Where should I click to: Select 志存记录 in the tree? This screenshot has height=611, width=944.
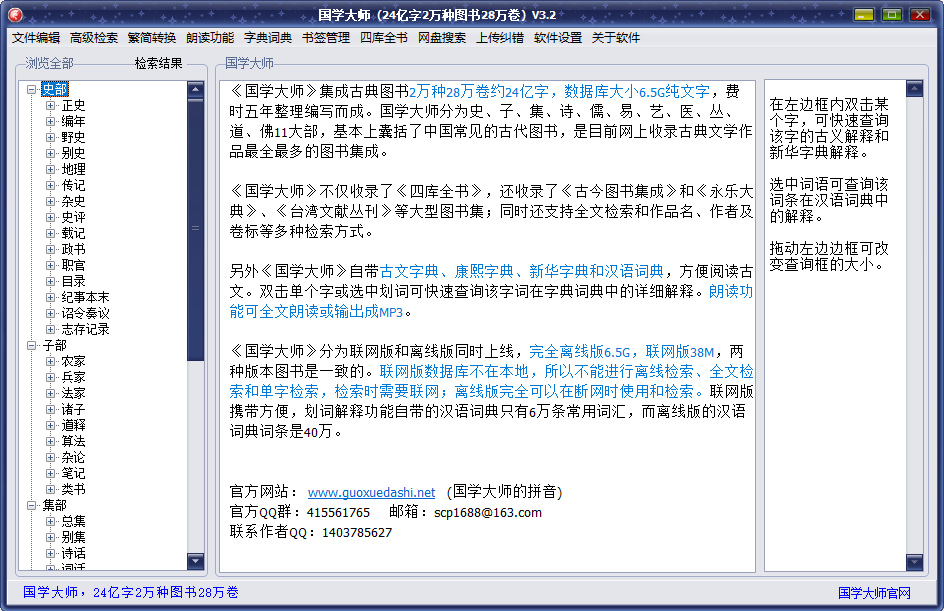click(85, 329)
